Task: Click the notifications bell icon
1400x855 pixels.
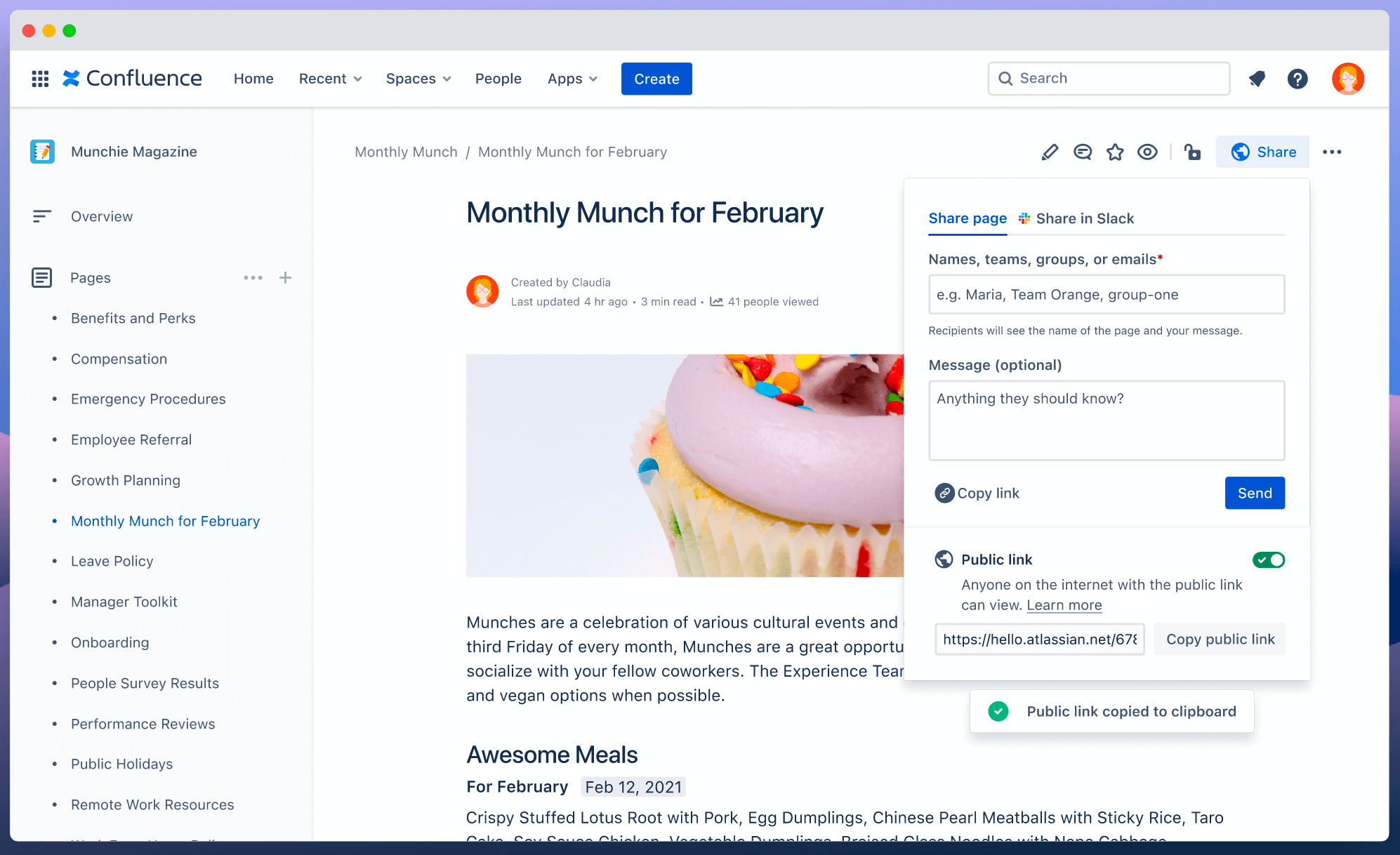Action: click(x=1256, y=78)
